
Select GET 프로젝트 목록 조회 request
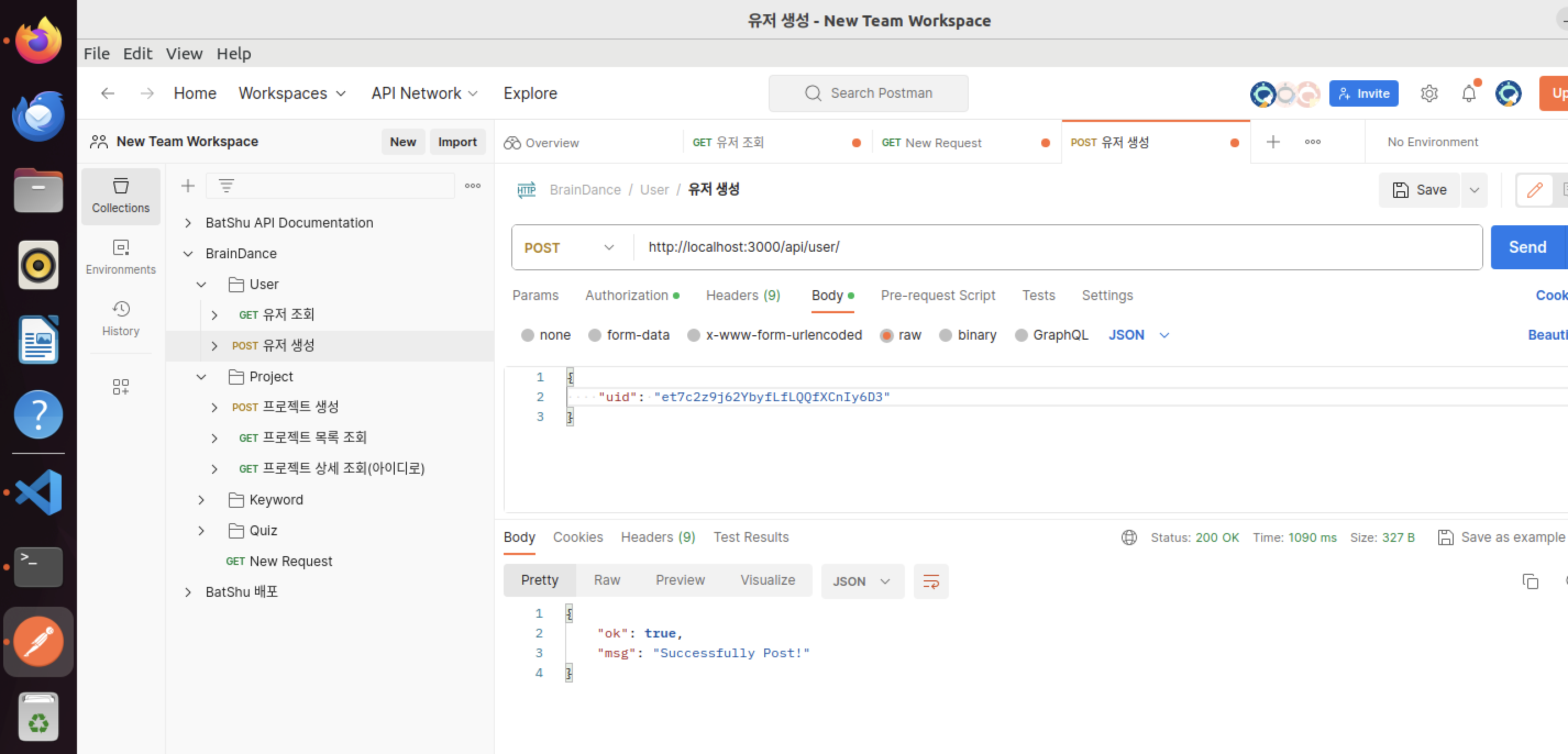pyautogui.click(x=329, y=437)
